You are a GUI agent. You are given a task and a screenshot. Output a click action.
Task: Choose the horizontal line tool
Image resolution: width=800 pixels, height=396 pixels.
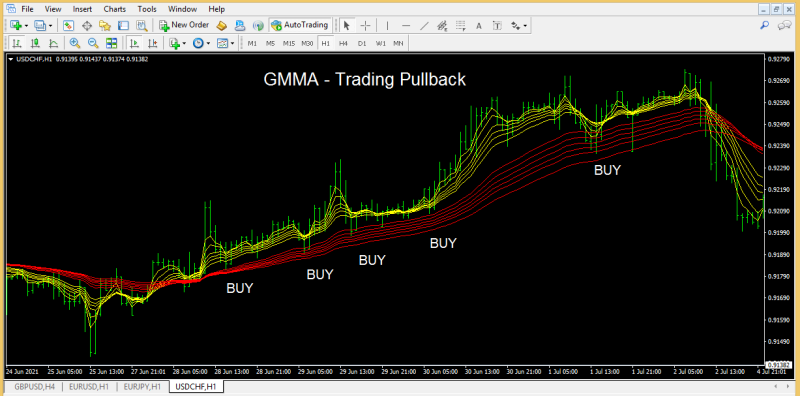pyautogui.click(x=406, y=25)
